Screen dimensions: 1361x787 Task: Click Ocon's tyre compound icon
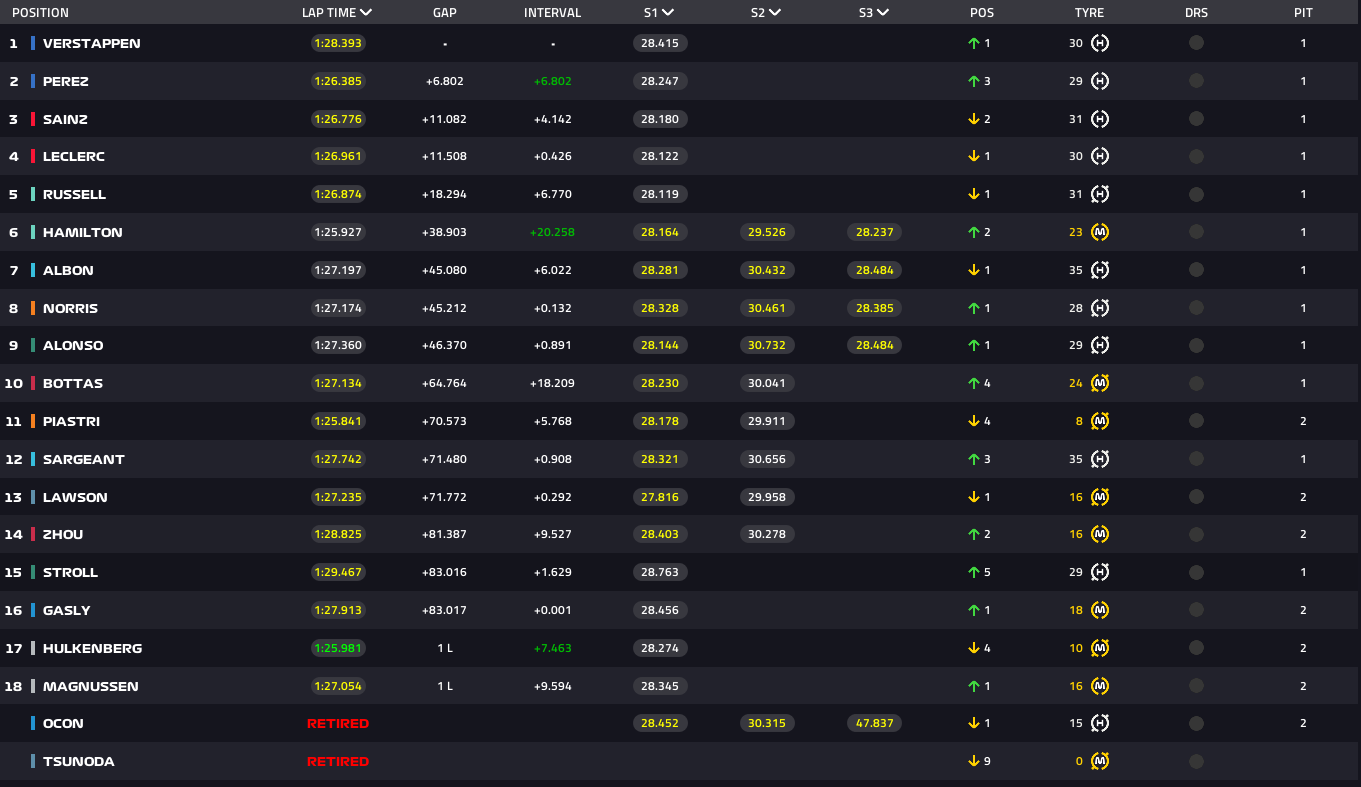click(x=1100, y=723)
